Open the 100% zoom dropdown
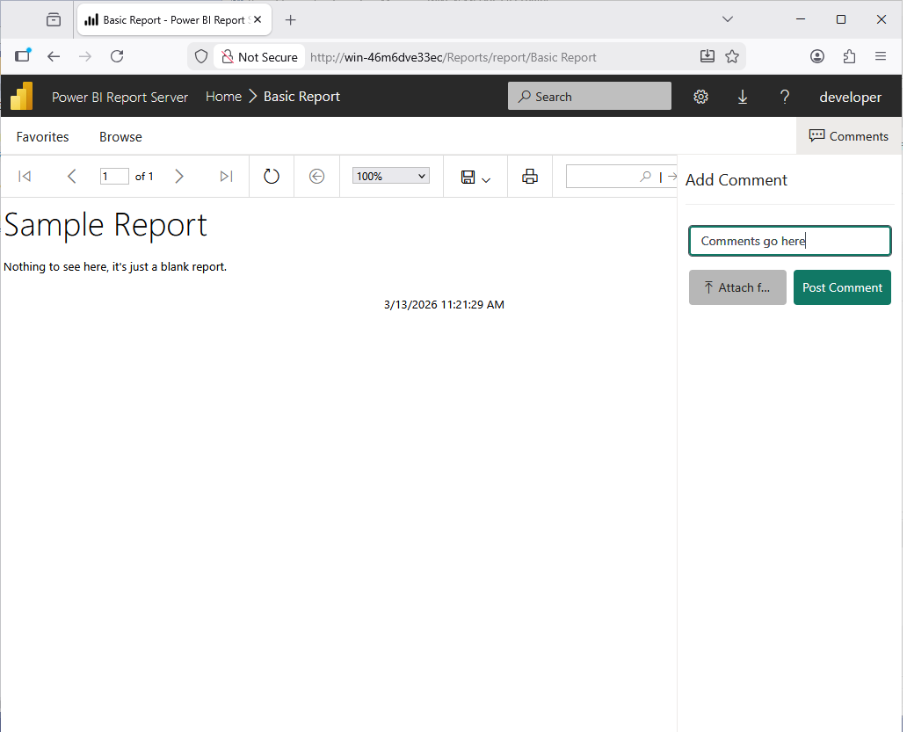903x732 pixels. click(390, 176)
